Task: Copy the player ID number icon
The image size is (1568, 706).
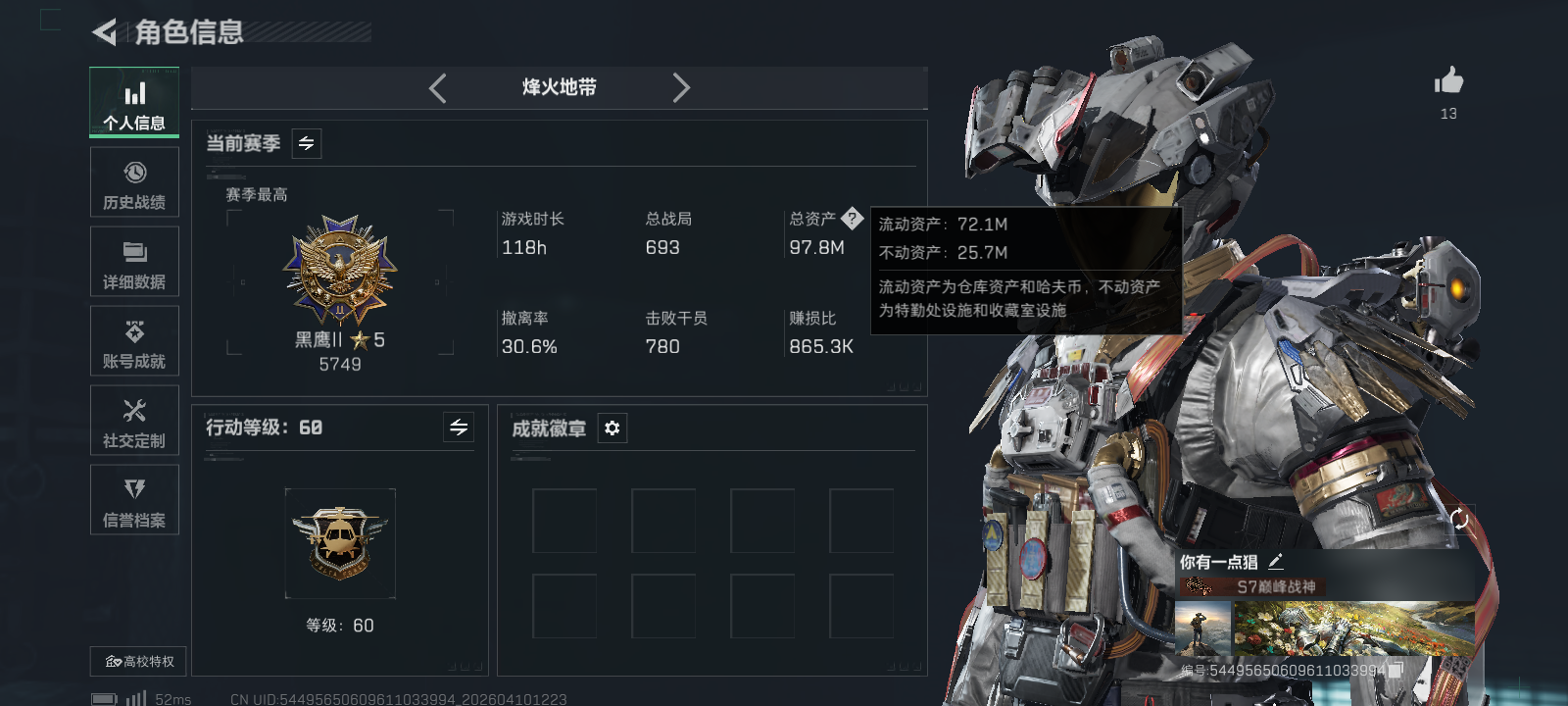Action: 1396,669
